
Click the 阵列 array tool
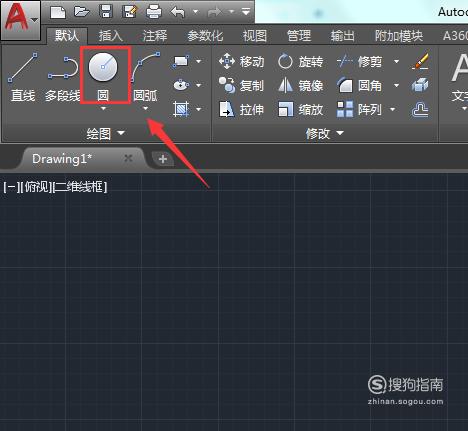coord(359,109)
